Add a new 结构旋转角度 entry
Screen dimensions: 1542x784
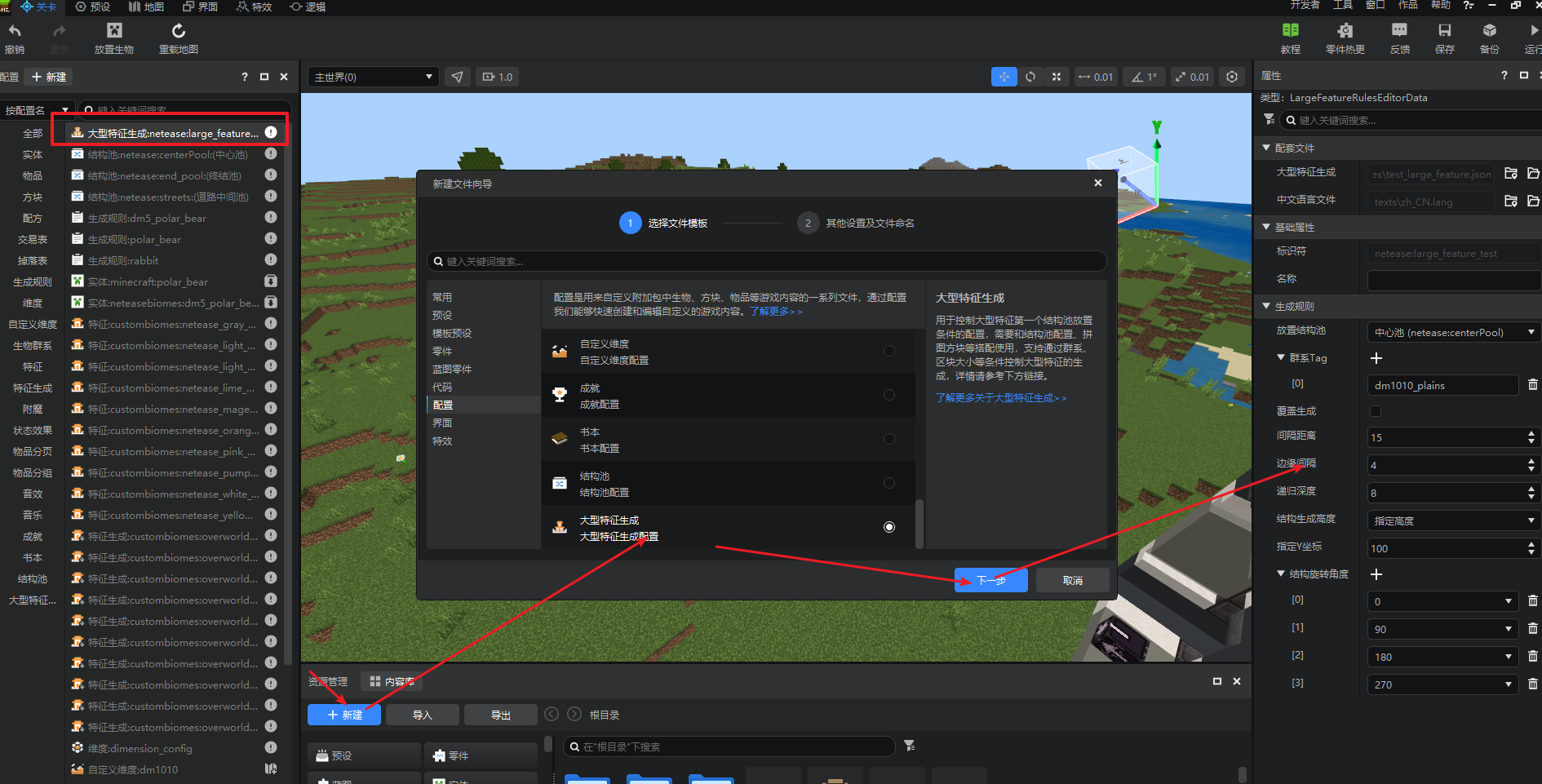click(1376, 574)
